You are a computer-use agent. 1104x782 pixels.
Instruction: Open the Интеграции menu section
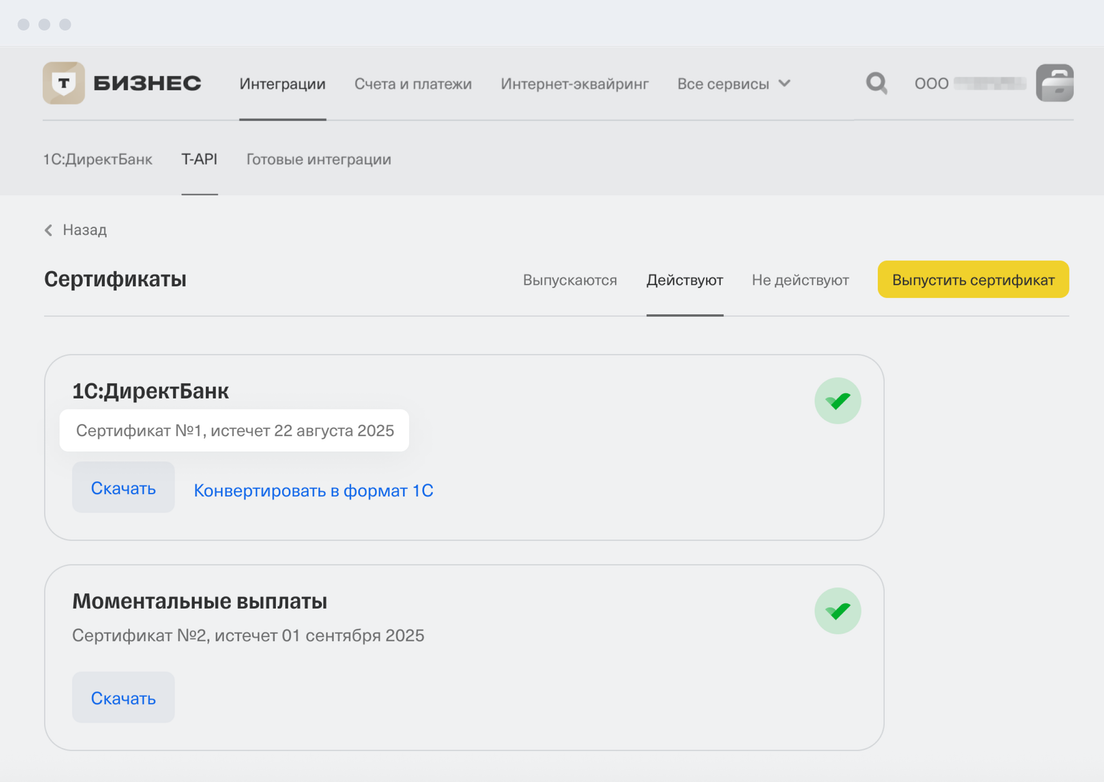point(282,84)
